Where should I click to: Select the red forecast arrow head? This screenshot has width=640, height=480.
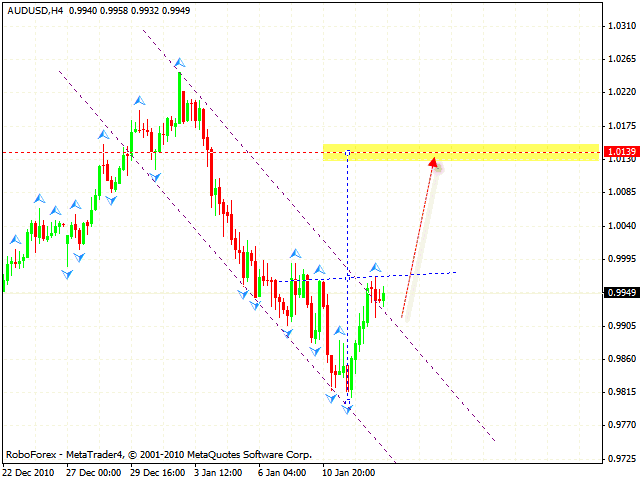(433, 162)
